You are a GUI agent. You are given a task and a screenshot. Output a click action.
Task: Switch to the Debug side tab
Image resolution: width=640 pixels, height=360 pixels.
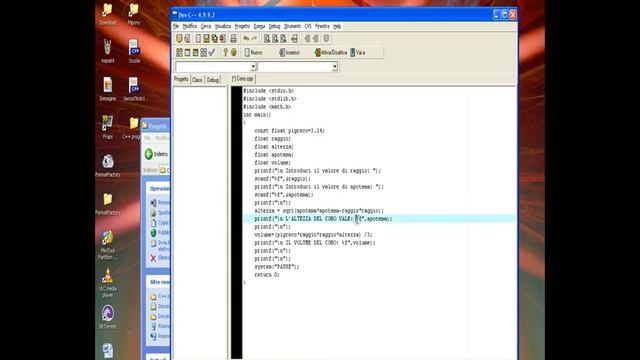point(213,80)
